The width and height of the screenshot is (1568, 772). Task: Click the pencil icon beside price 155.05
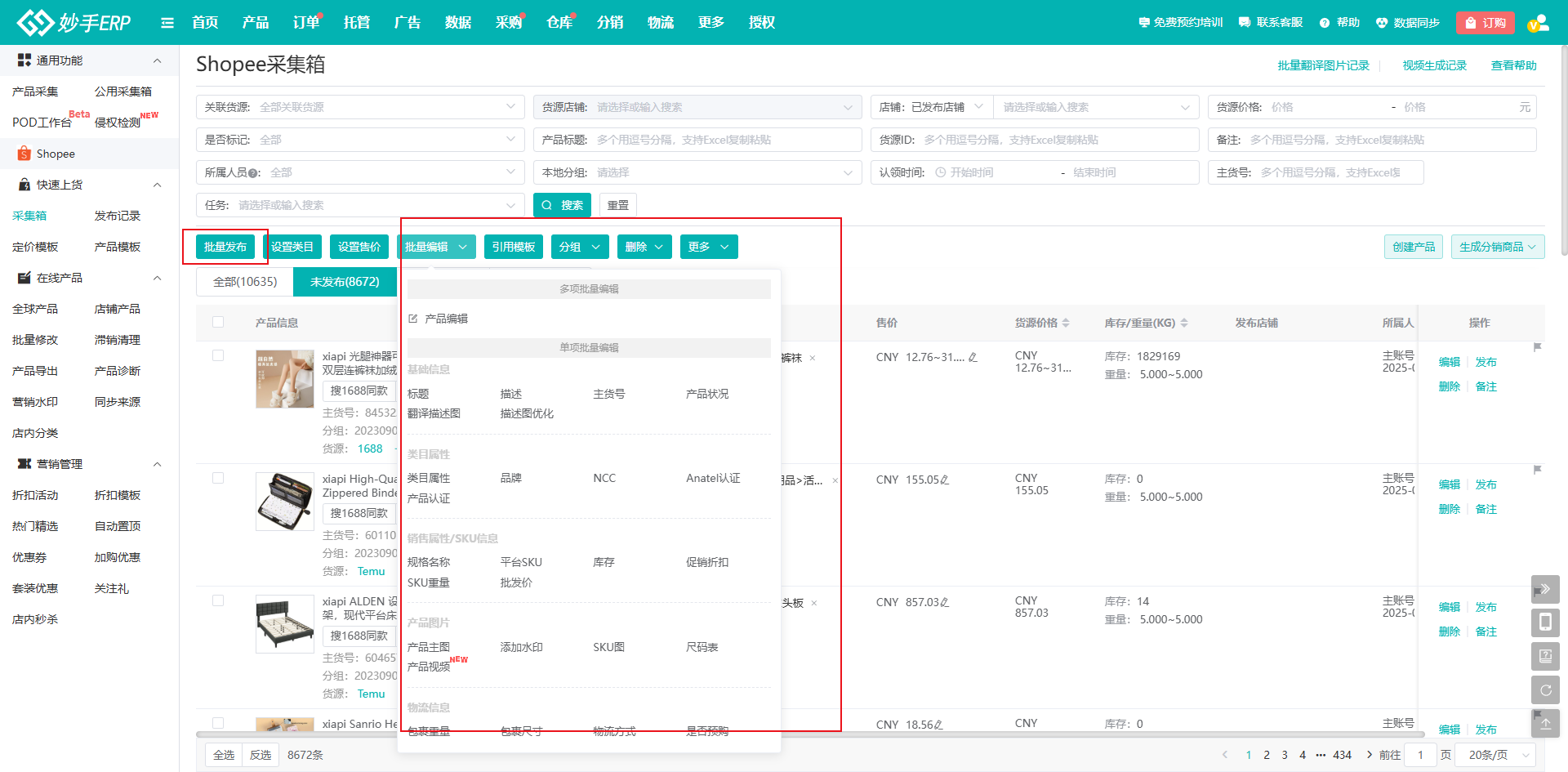pyautogui.click(x=945, y=480)
